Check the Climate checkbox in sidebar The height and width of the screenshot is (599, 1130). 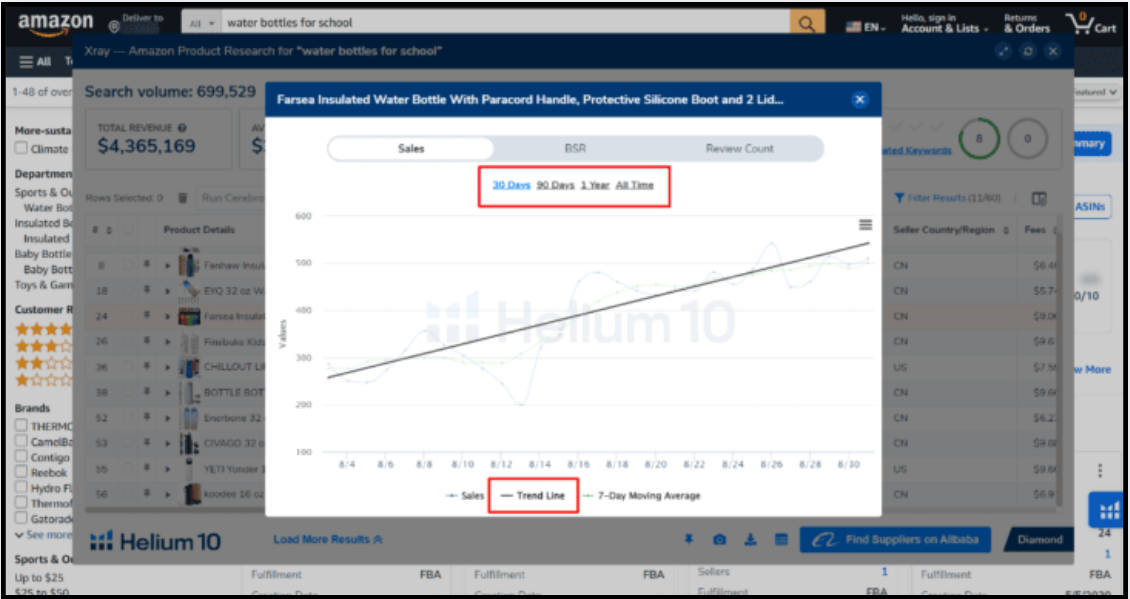22,149
